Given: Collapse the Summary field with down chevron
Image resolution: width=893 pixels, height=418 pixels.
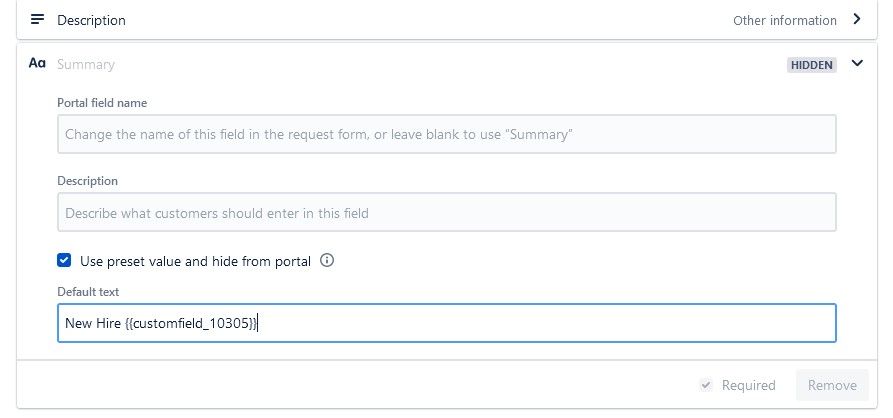Looking at the screenshot, I should pyautogui.click(x=857, y=63).
